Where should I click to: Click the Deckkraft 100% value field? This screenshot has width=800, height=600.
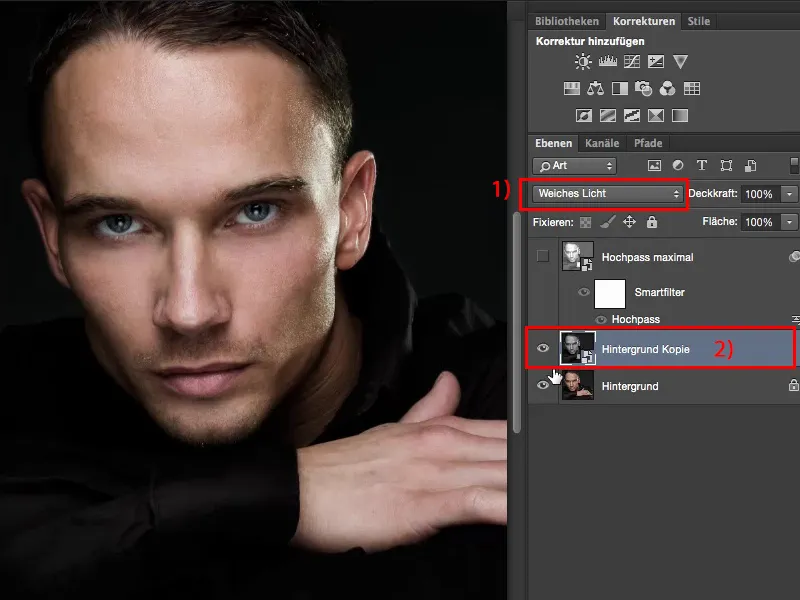click(761, 194)
